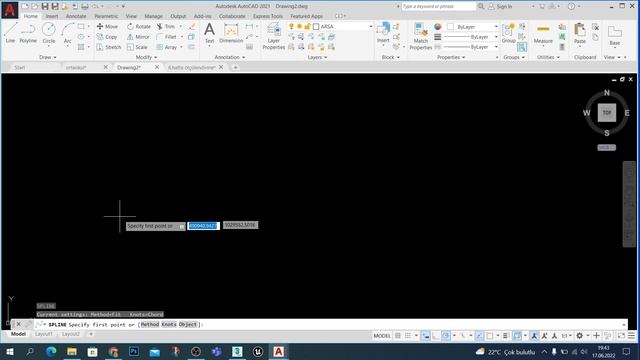This screenshot has height=360, width=640.
Task: Click the TOP face of ViewCube
Action: coord(607,113)
